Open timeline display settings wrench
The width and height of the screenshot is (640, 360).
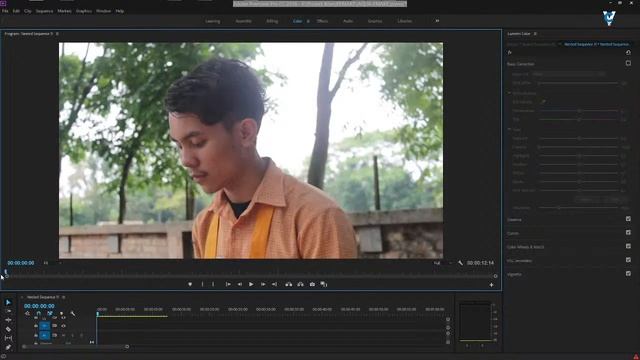(x=73, y=313)
